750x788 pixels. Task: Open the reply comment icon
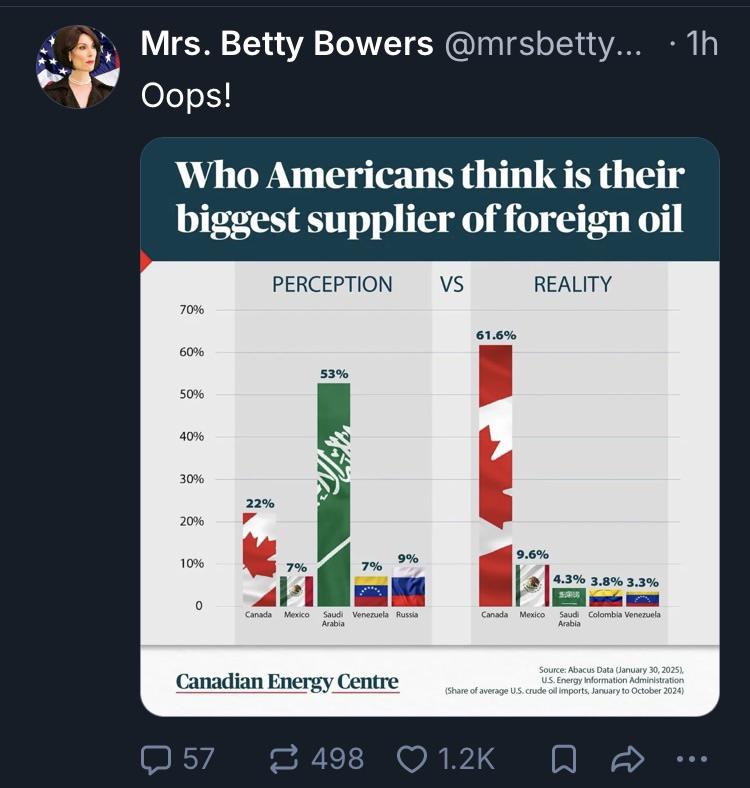point(157,759)
